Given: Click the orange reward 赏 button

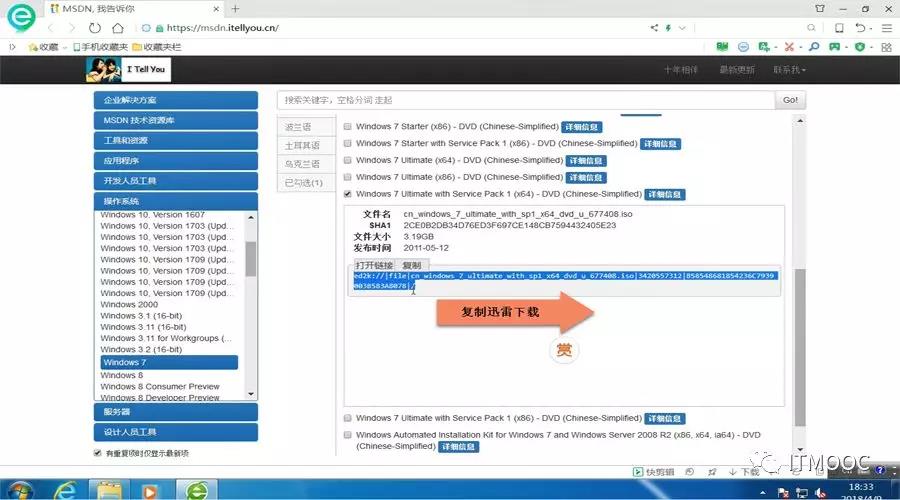Looking at the screenshot, I should click(564, 350).
